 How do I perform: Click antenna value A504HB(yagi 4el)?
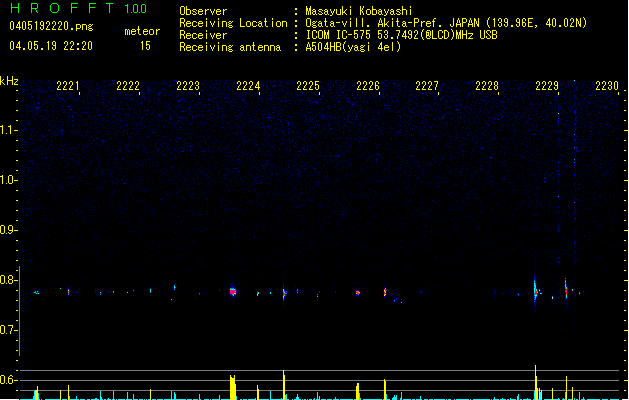pos(353,47)
